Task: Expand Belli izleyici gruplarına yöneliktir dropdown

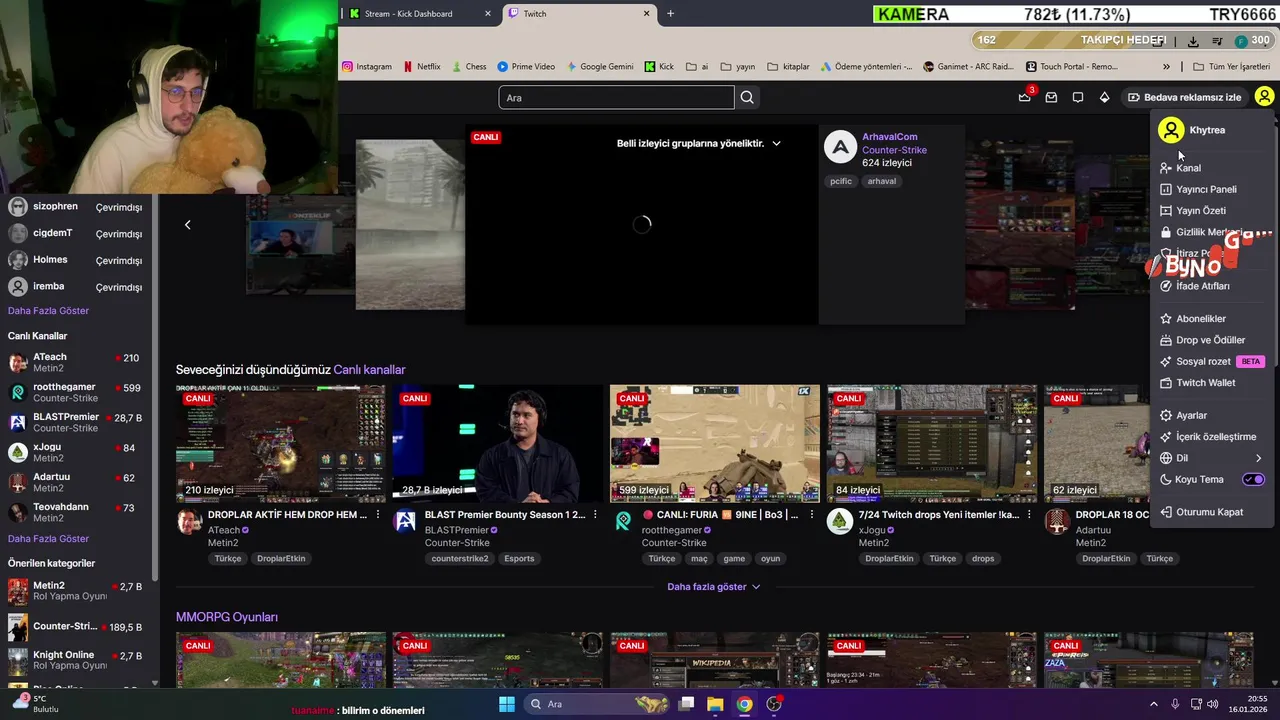Action: click(x=699, y=143)
